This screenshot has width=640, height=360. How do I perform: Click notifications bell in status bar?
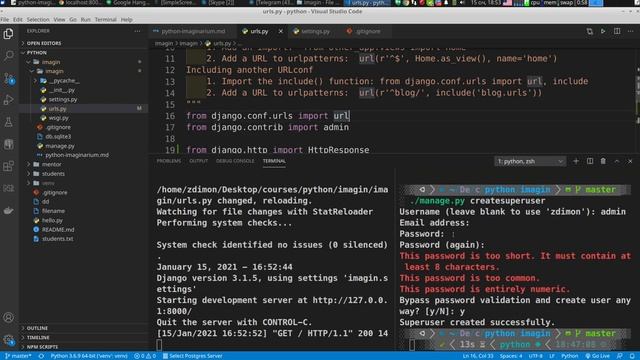click(632, 356)
